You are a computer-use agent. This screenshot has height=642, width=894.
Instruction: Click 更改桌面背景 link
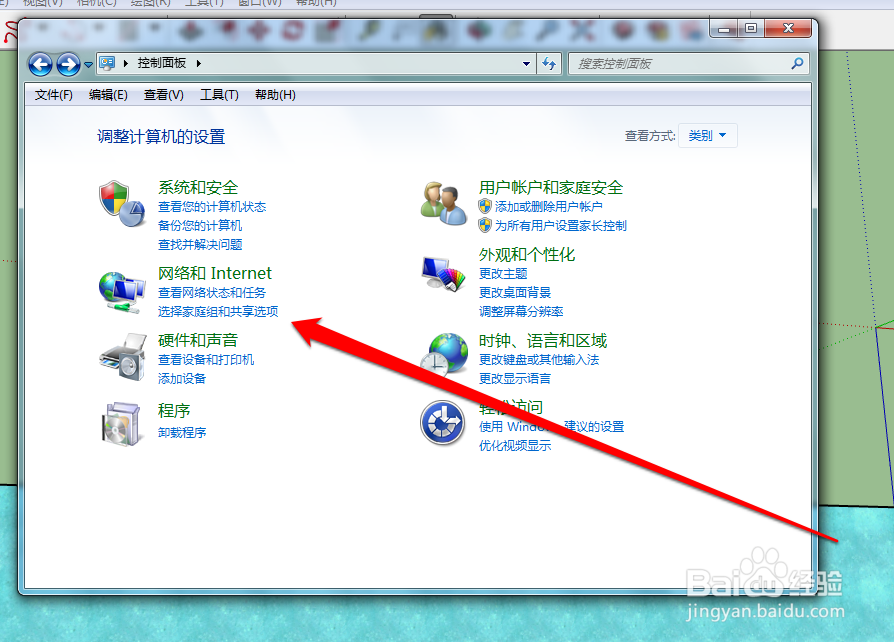[x=515, y=292]
